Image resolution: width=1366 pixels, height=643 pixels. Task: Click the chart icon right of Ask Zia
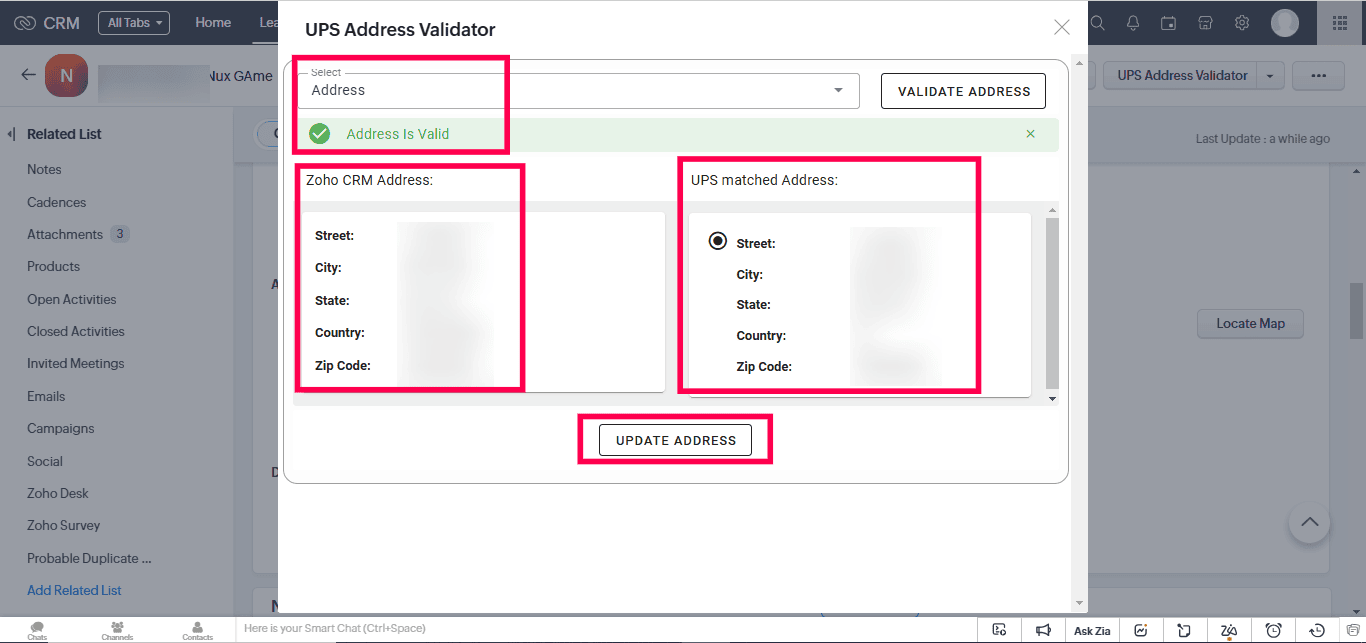click(1141, 630)
